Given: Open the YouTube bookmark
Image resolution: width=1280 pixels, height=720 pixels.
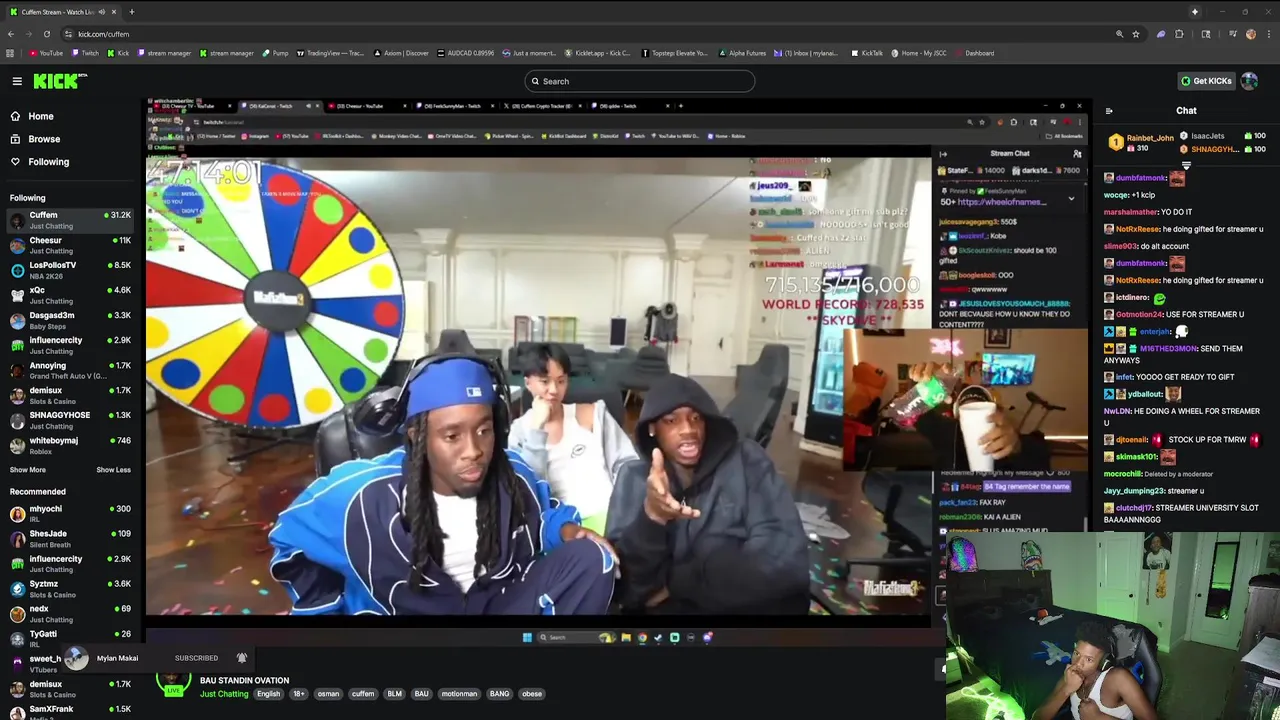Looking at the screenshot, I should [46, 53].
